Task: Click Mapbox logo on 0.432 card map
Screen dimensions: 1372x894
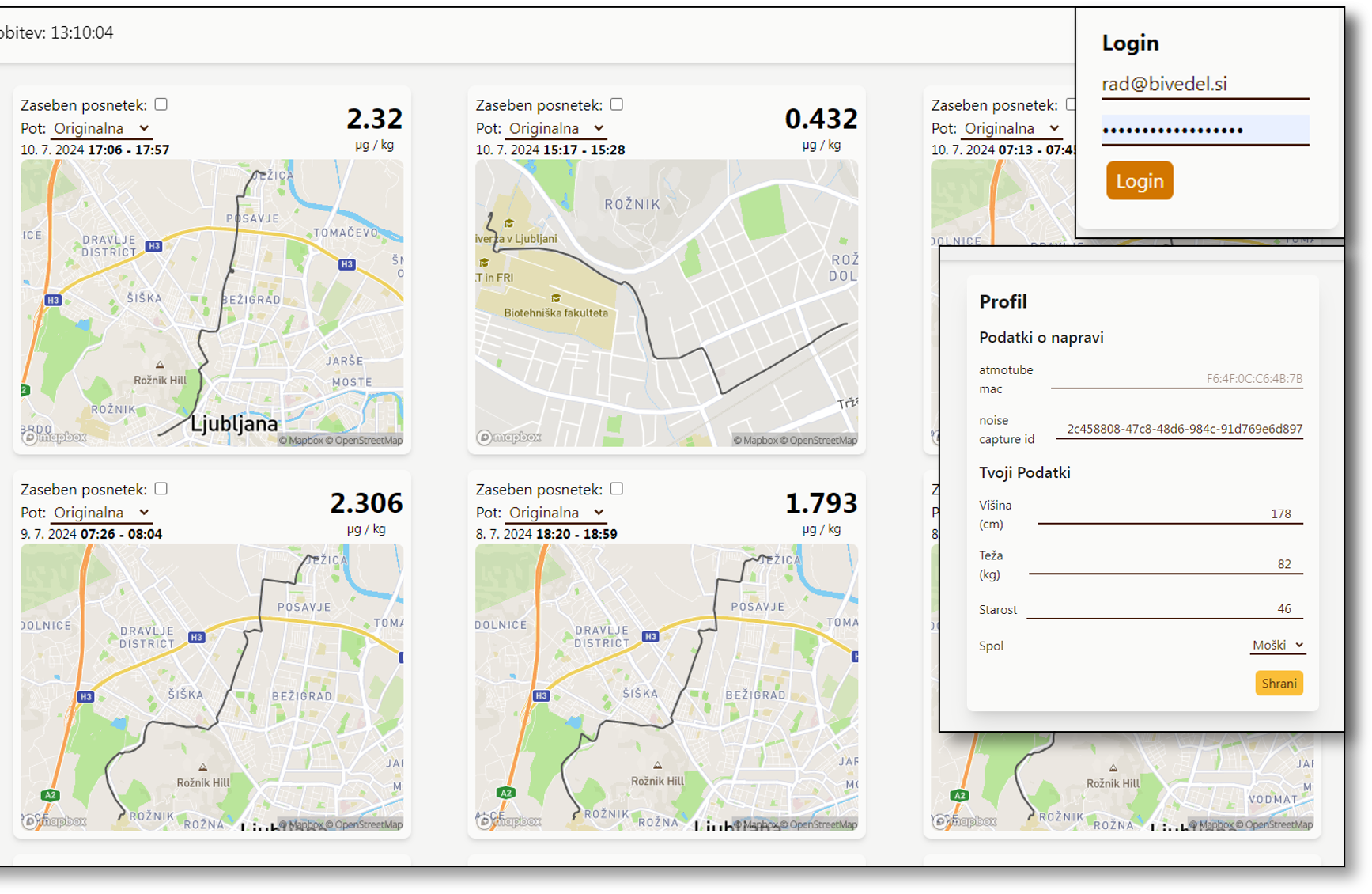Action: click(x=509, y=438)
